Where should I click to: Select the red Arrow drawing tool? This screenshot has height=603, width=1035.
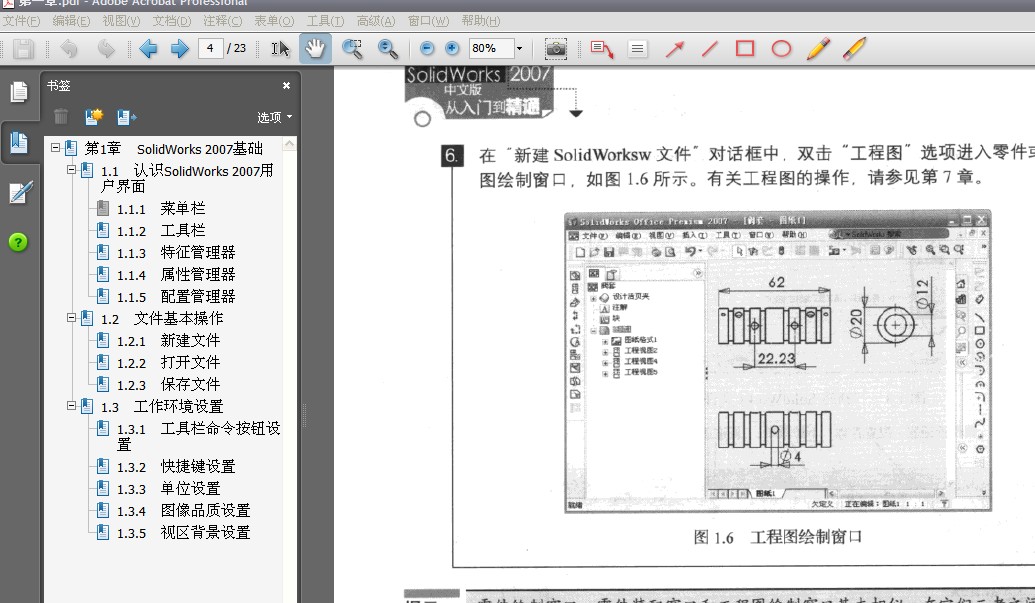(675, 49)
